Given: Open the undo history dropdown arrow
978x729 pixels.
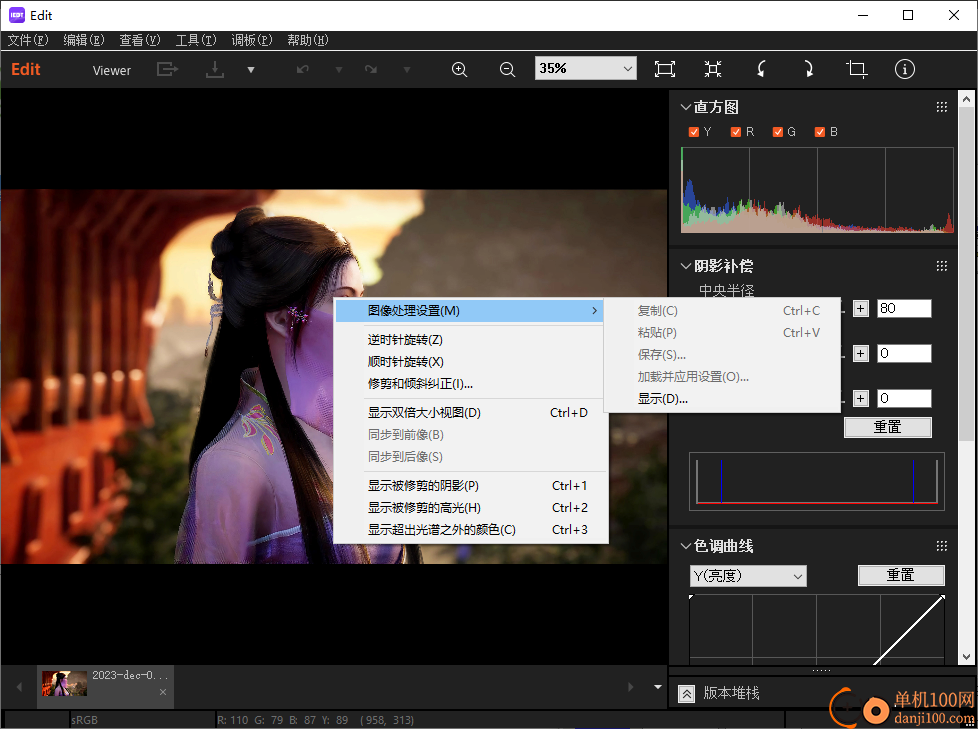Looking at the screenshot, I should pyautogui.click(x=339, y=70).
